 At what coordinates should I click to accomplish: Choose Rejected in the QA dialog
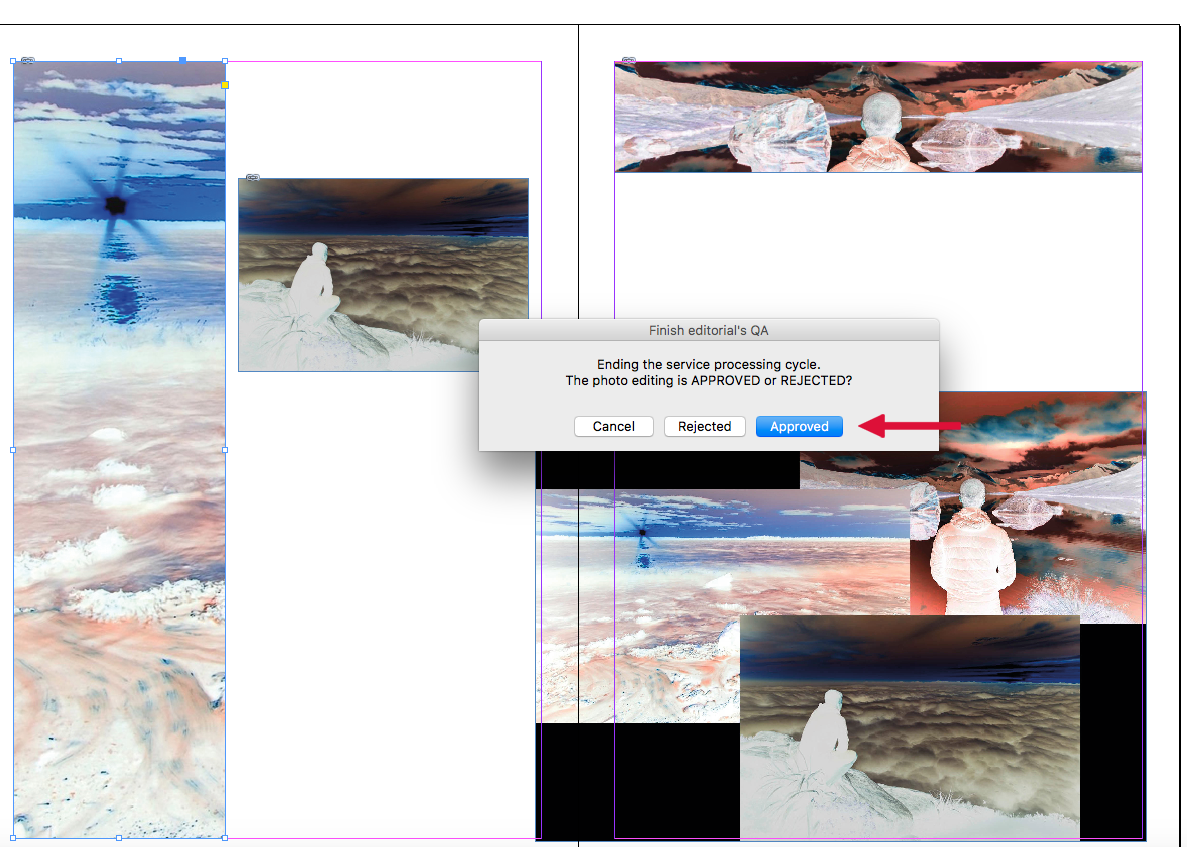[704, 426]
